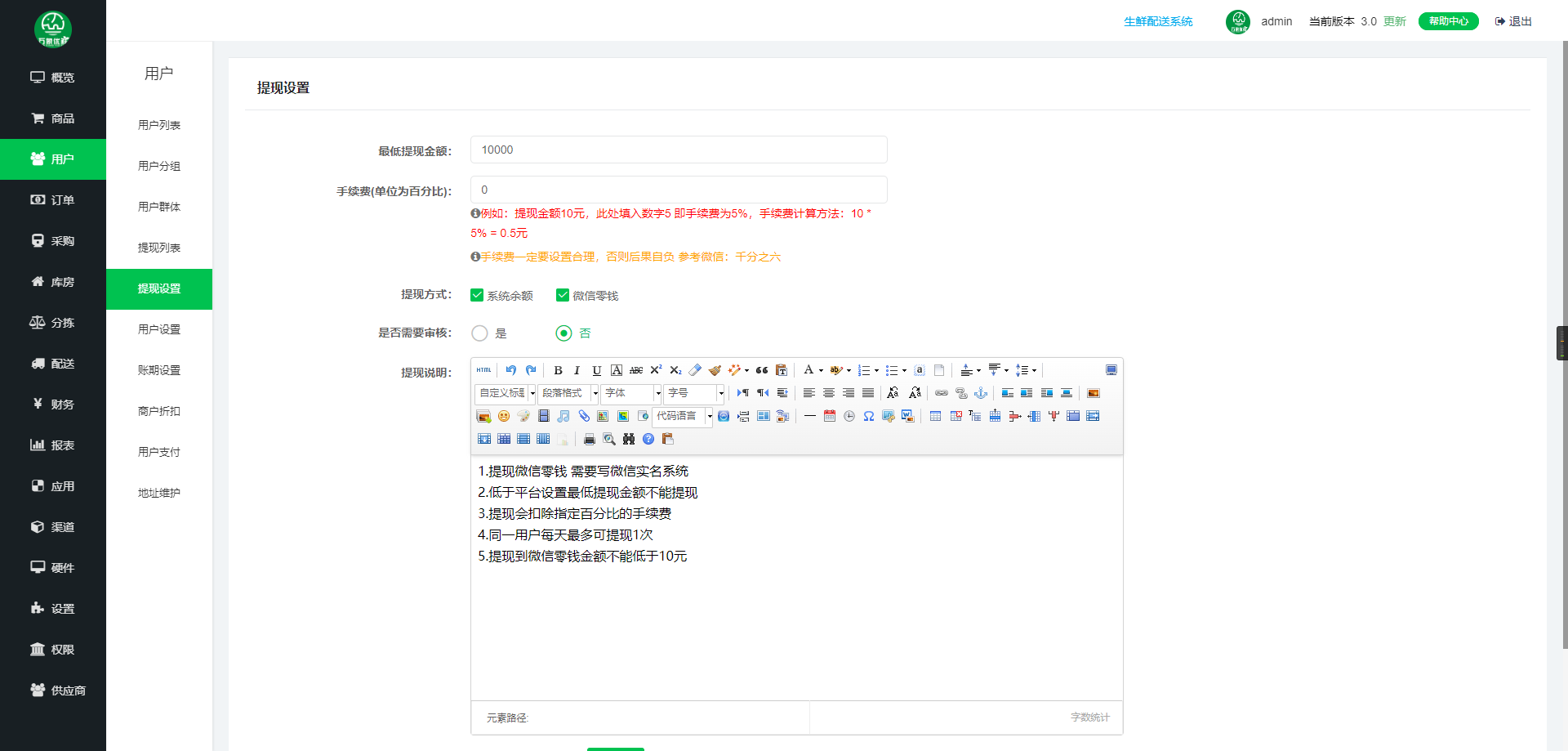Click the Undo icon in the editor

pos(510,370)
